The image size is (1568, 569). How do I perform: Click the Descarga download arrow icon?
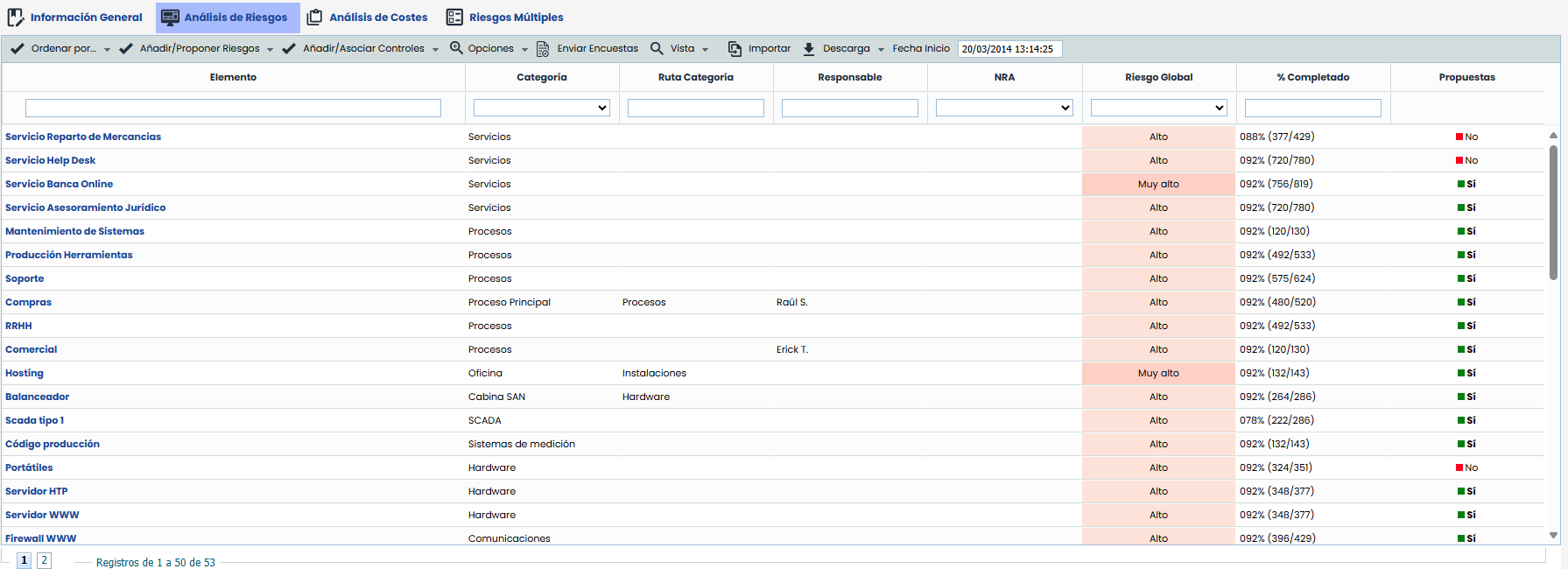[x=809, y=49]
